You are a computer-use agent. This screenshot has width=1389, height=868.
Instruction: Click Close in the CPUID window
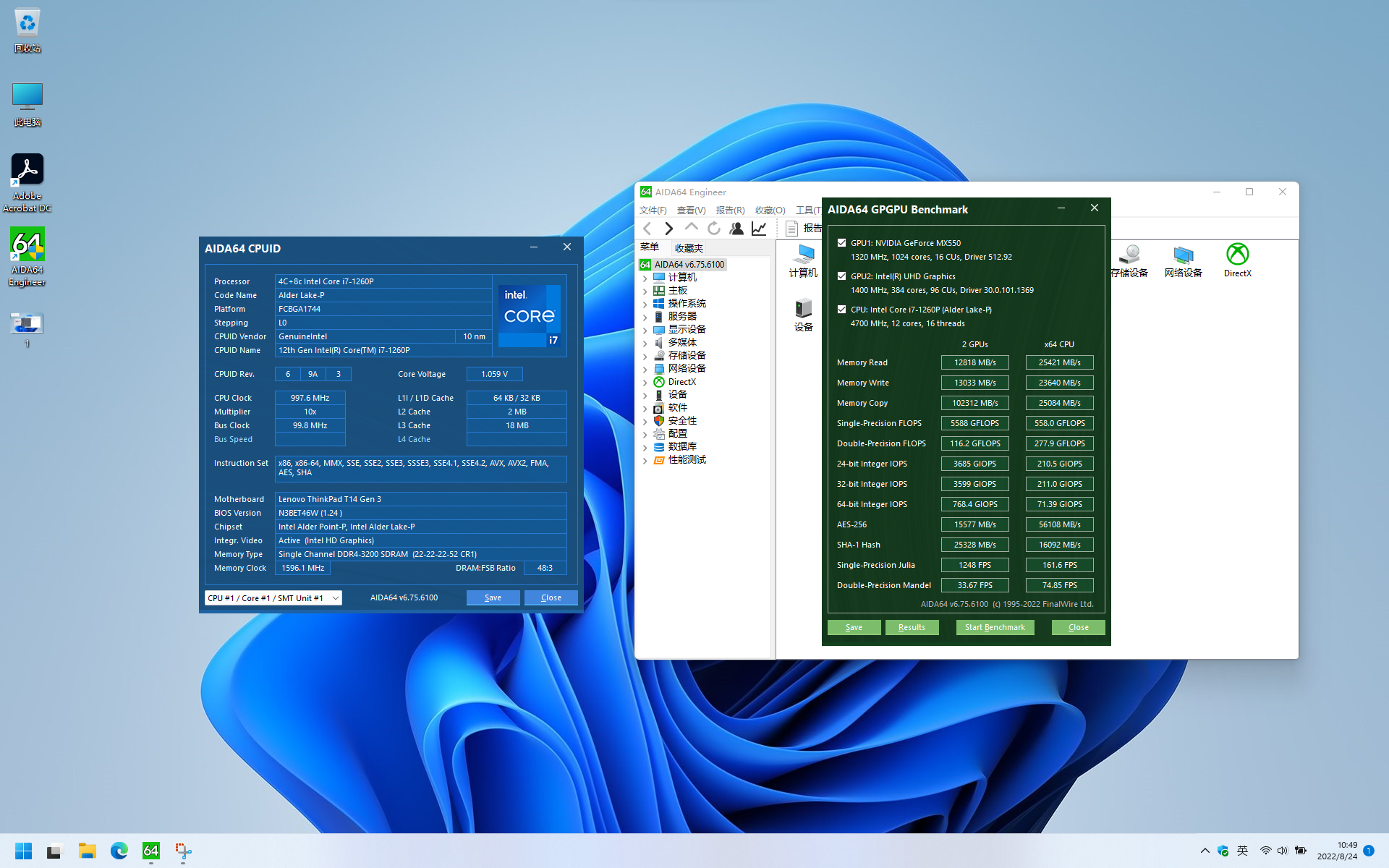click(x=551, y=597)
